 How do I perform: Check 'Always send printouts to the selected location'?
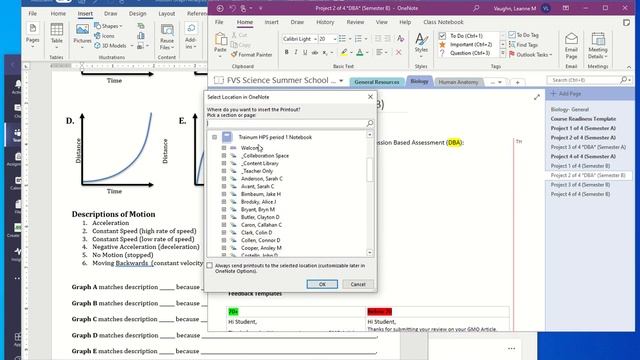[x=210, y=266]
